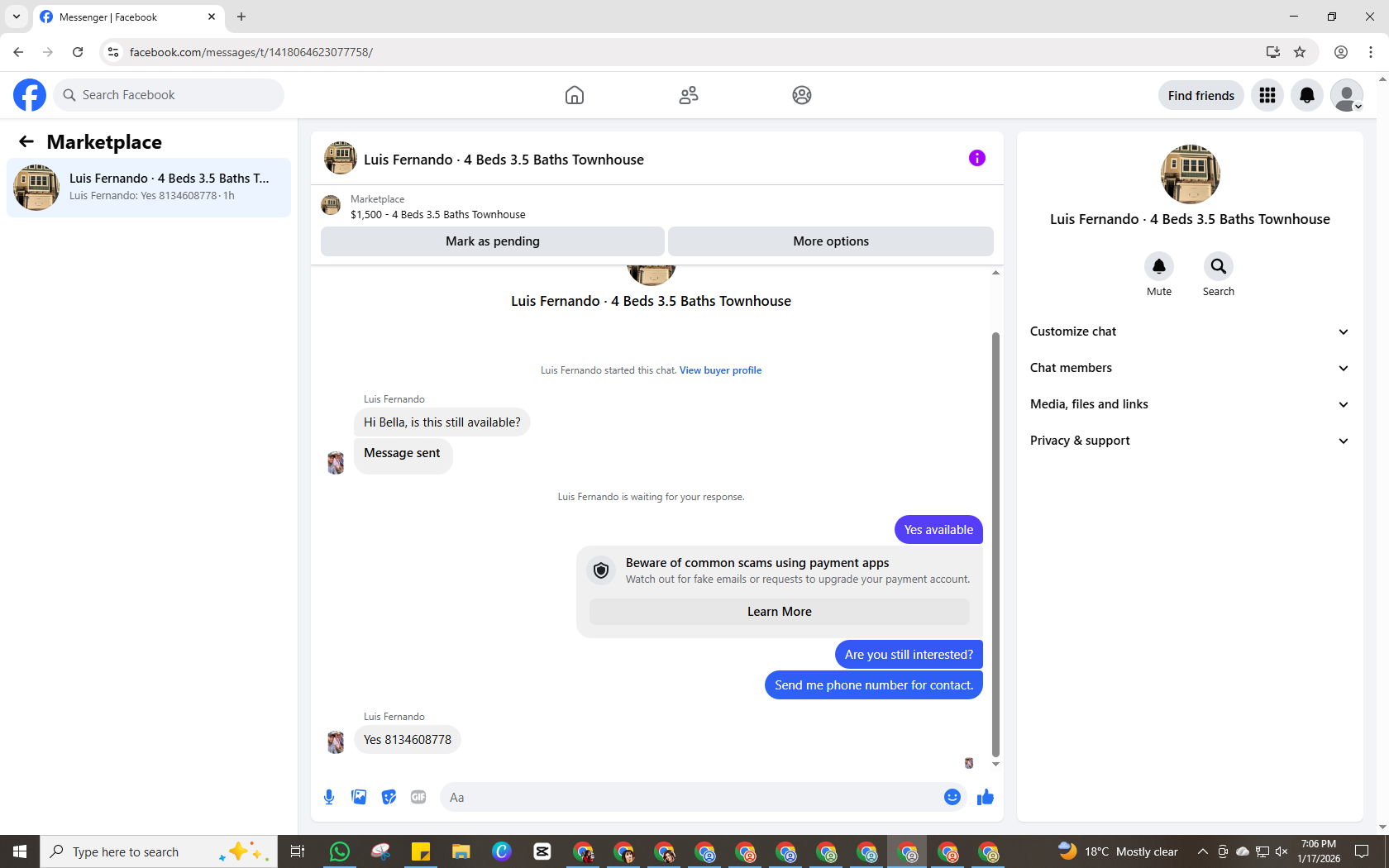1389x868 pixels.
Task: Click the Aa message input box
Action: (x=691, y=797)
